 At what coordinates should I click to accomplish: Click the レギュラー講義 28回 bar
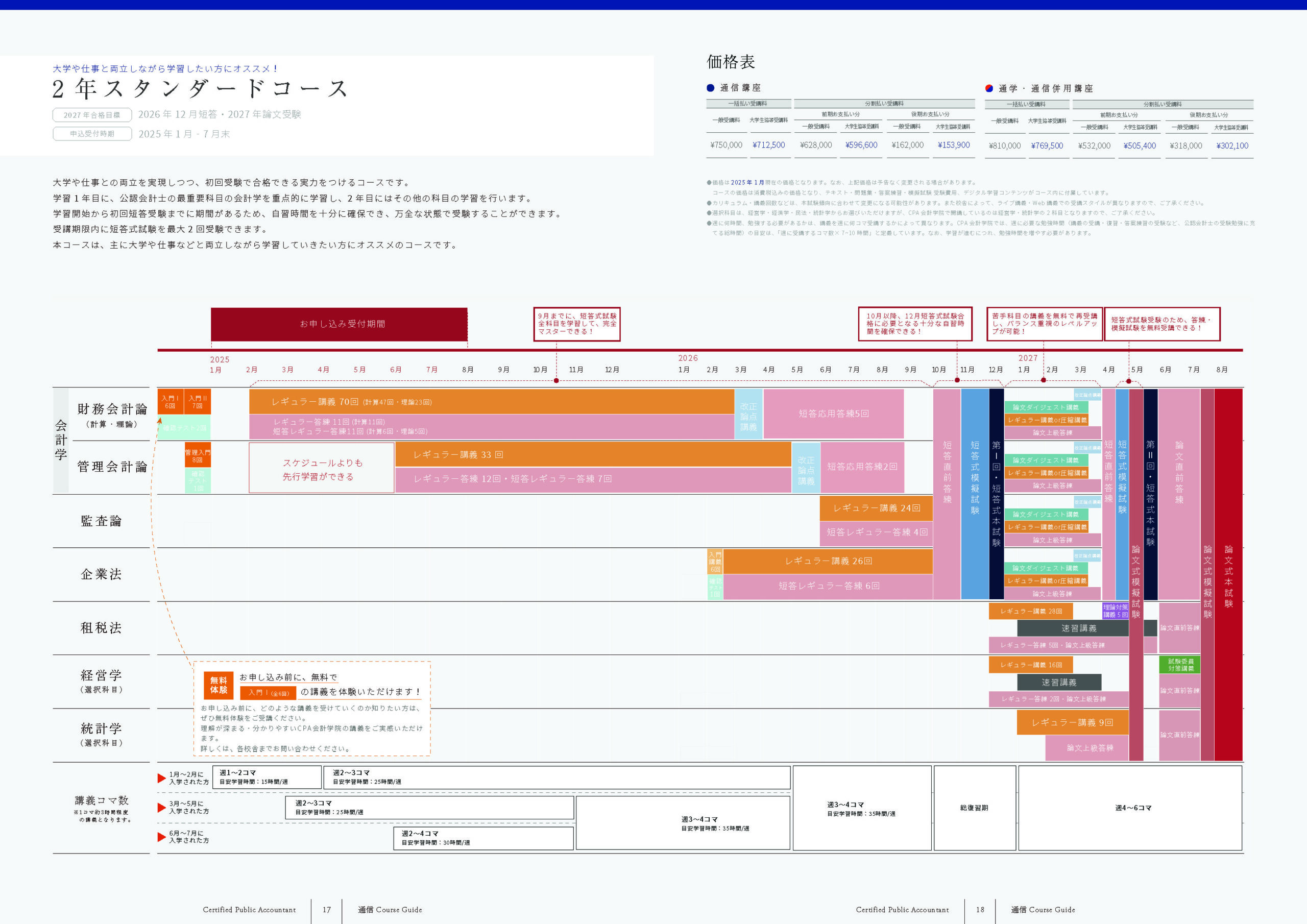pyautogui.click(x=1031, y=612)
